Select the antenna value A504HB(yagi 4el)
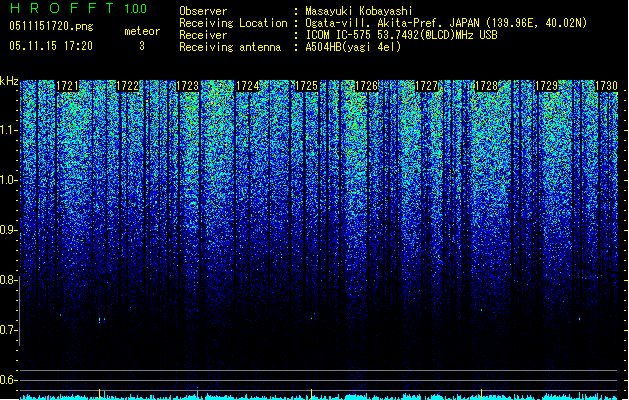Image resolution: width=629 pixels, height=400 pixels. coord(353,47)
